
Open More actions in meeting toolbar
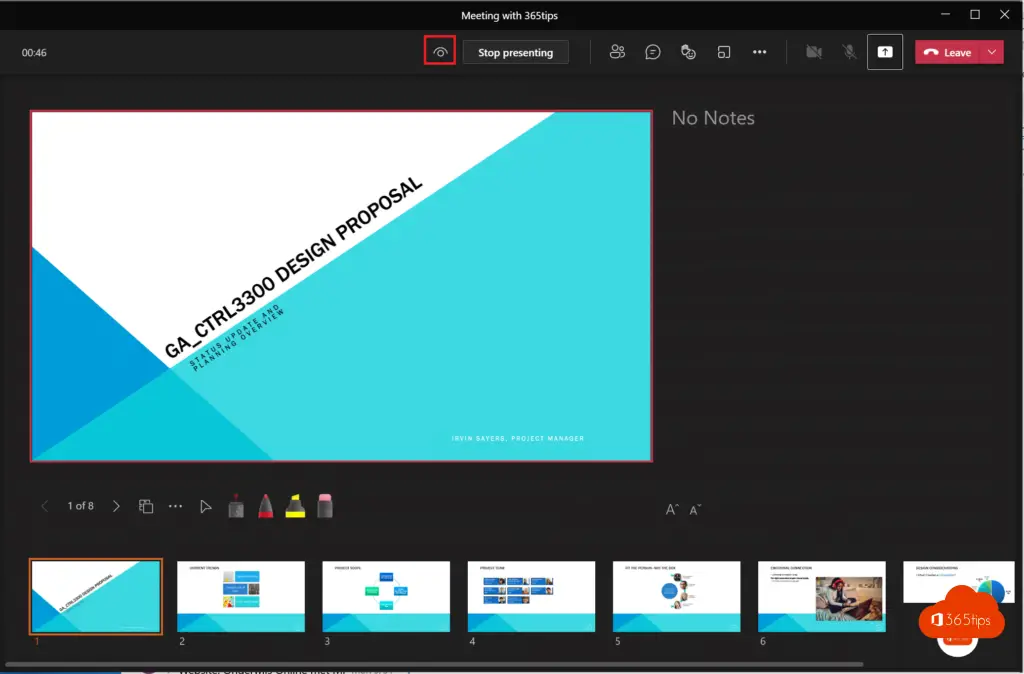click(x=760, y=52)
